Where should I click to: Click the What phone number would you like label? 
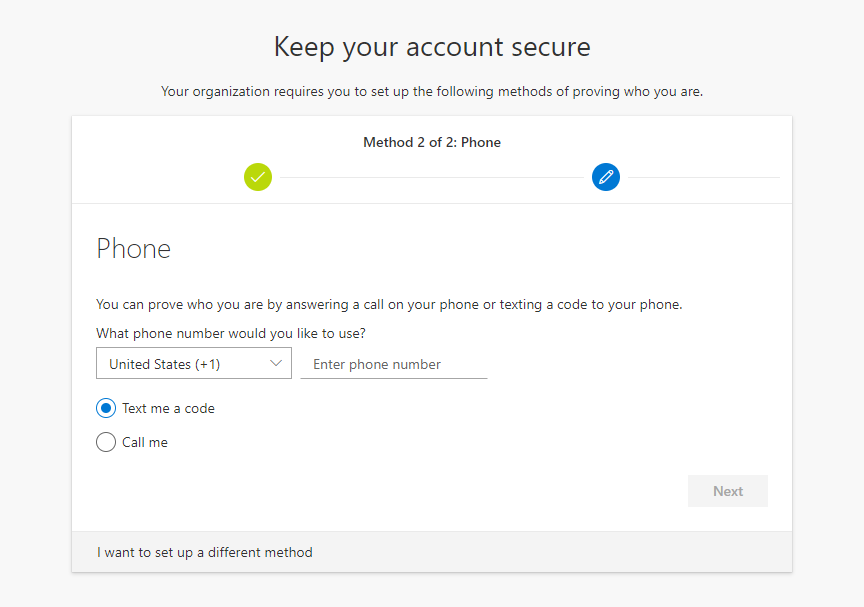coord(231,333)
